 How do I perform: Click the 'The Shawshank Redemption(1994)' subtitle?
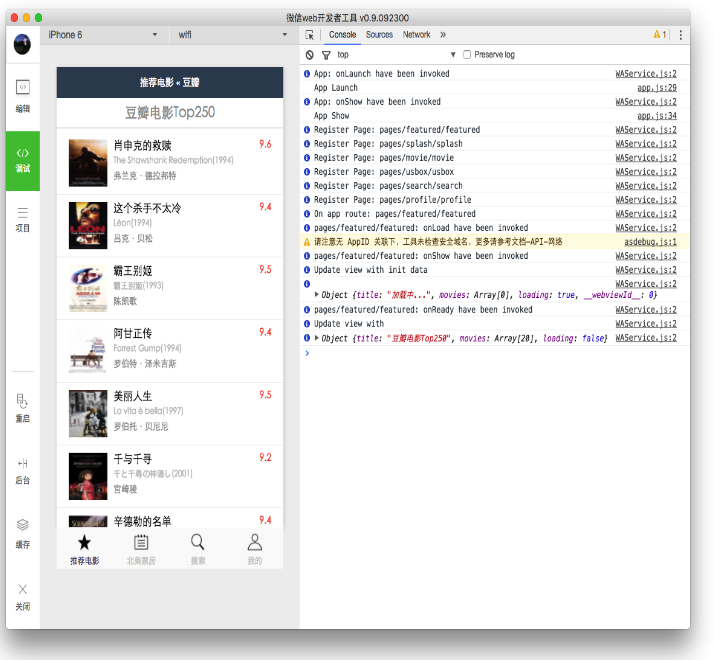pos(173,160)
